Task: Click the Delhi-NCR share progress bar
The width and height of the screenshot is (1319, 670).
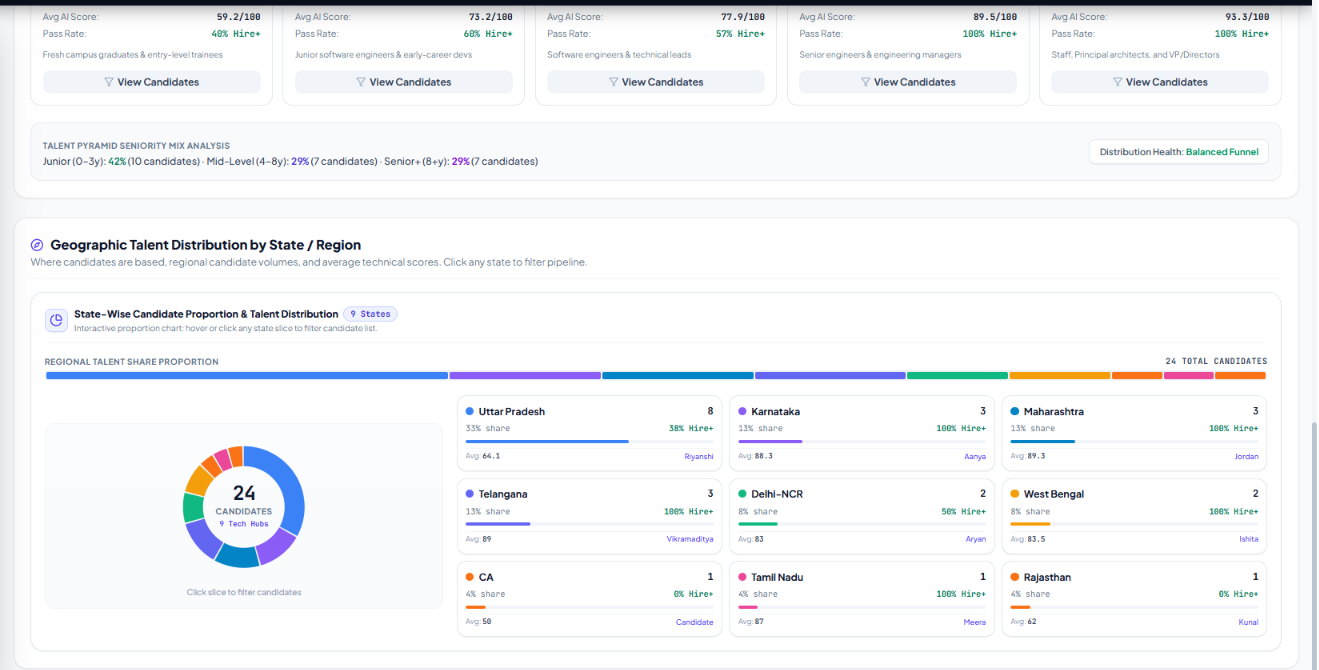Action: [862, 524]
